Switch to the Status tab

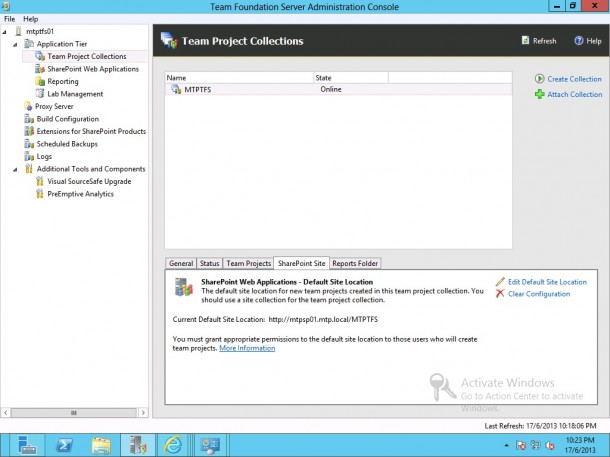coord(209,263)
